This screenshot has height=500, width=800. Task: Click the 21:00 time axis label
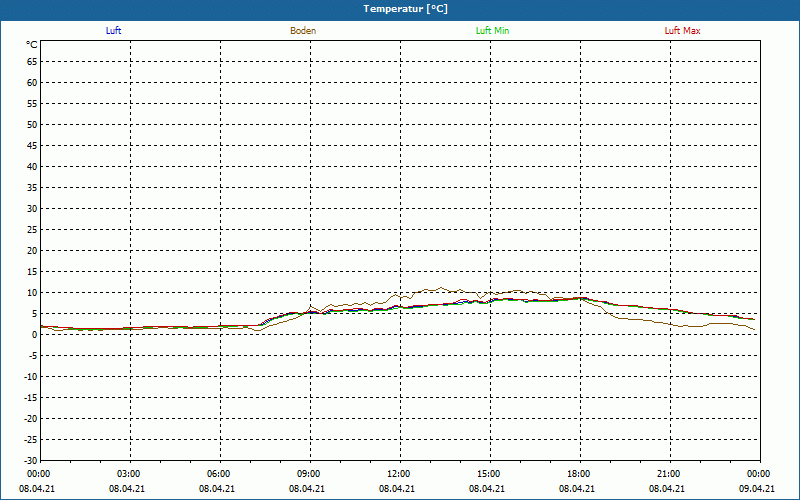coord(668,474)
